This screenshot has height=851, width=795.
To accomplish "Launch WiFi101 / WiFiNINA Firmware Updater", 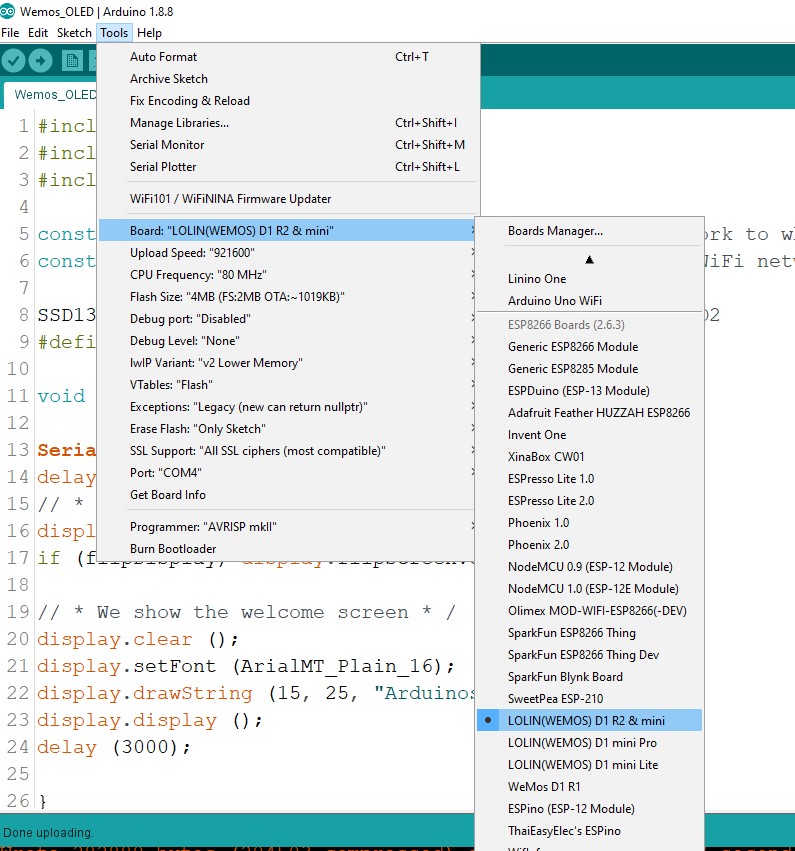I will 288,199.
